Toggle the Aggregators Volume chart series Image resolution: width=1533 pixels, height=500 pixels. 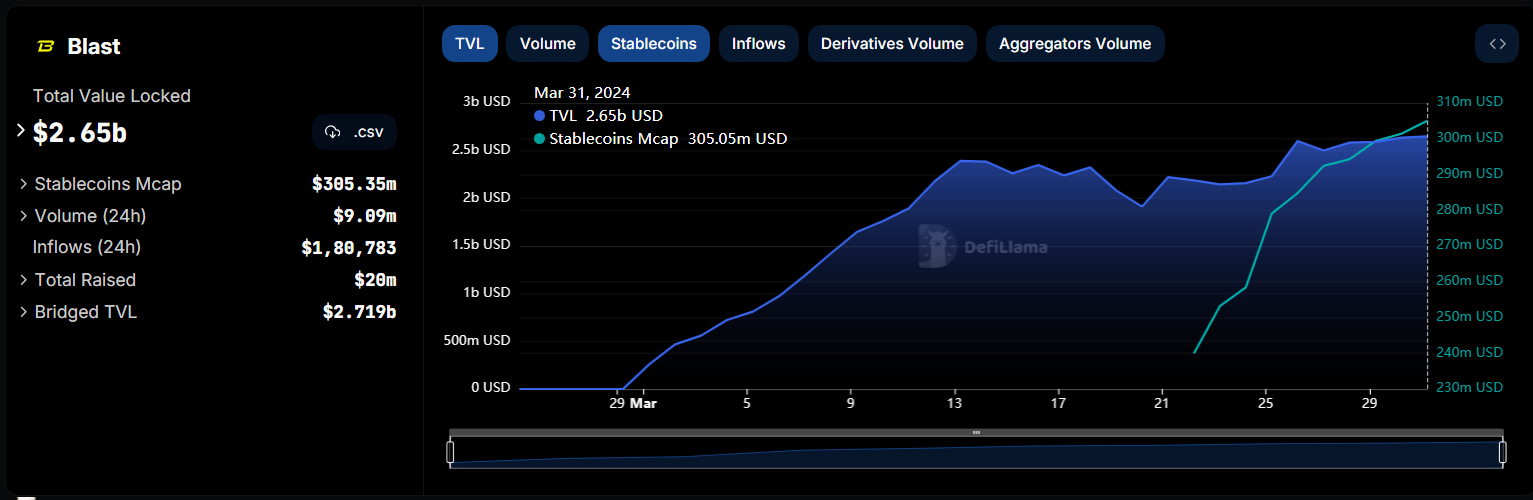[1075, 44]
